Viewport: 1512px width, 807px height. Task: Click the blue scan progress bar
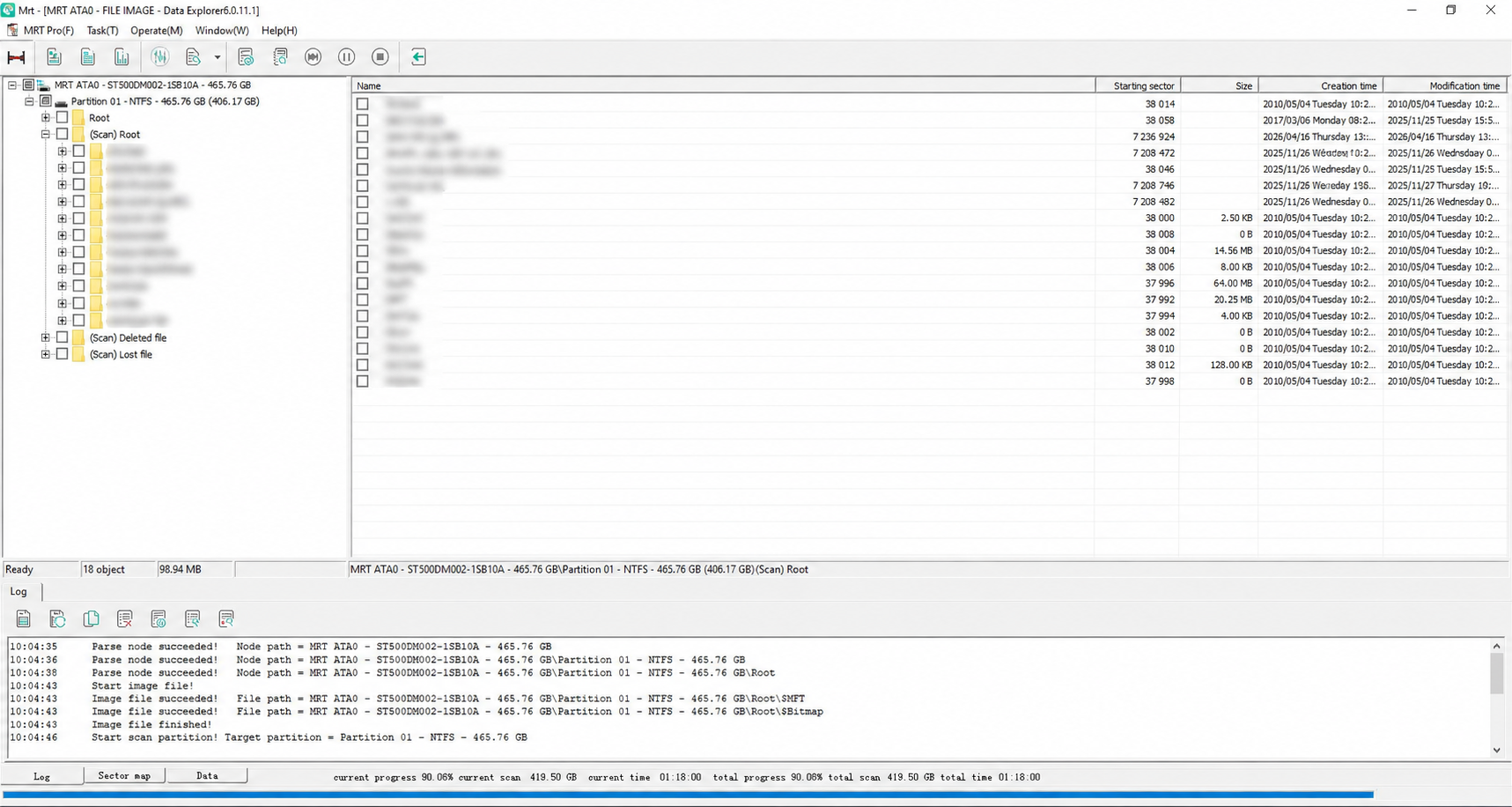(688, 795)
